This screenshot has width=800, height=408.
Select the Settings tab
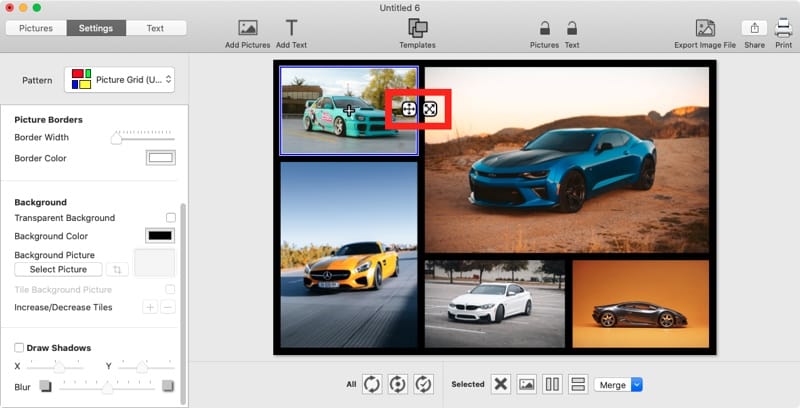pos(96,28)
